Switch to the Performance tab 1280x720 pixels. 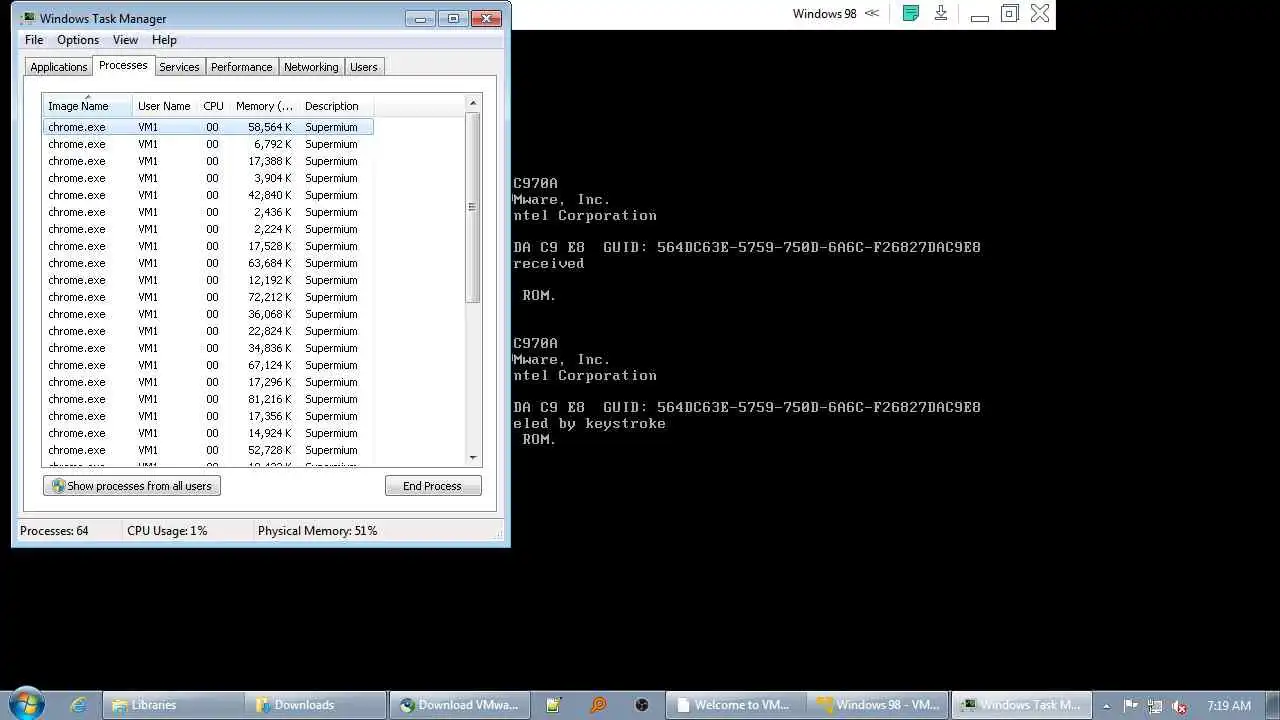tap(241, 67)
